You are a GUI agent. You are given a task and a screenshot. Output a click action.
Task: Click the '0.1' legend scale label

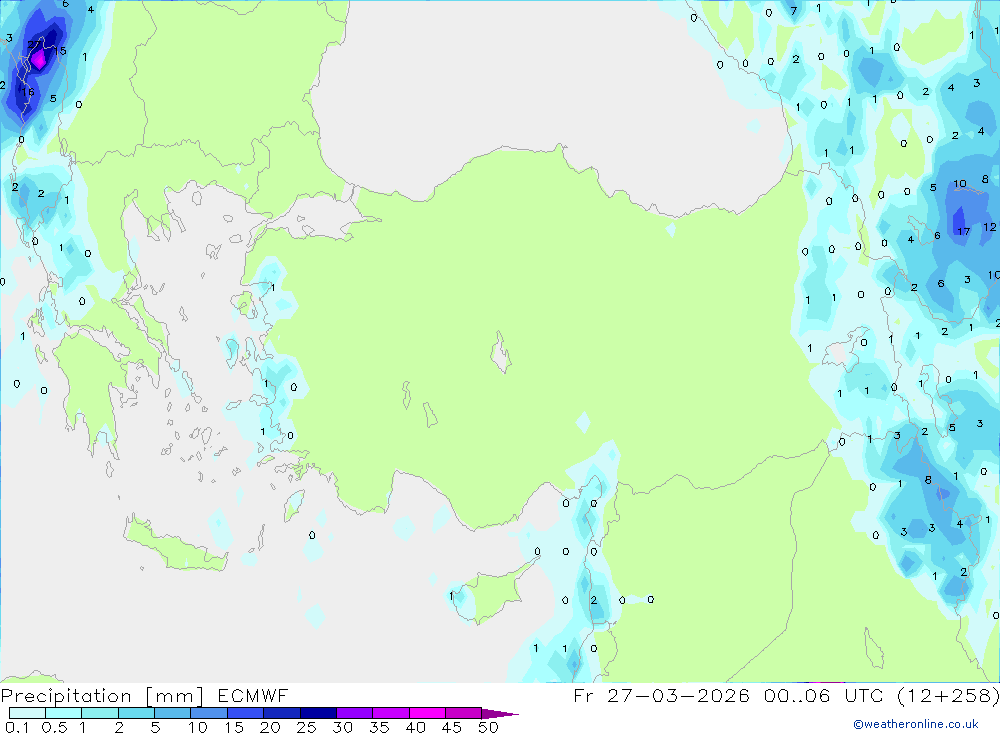click(17, 727)
